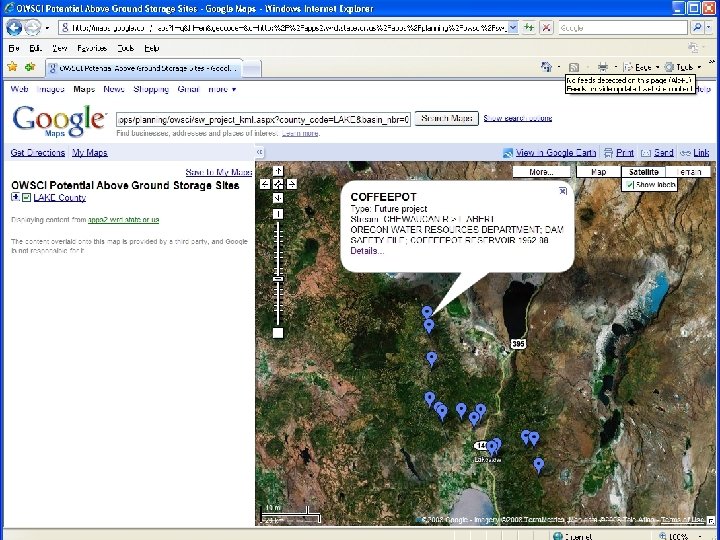Go to the browser Home page icon
720x540 pixels.
546,67
